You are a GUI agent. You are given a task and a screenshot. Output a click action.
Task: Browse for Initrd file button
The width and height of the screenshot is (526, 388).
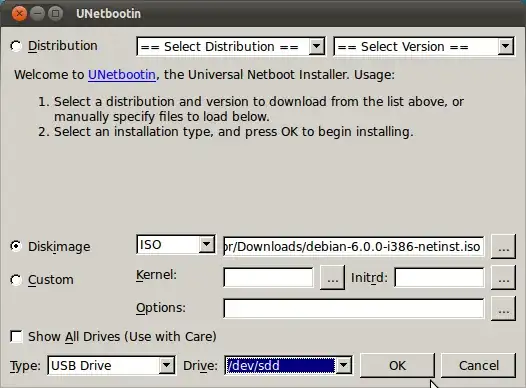tap(503, 277)
